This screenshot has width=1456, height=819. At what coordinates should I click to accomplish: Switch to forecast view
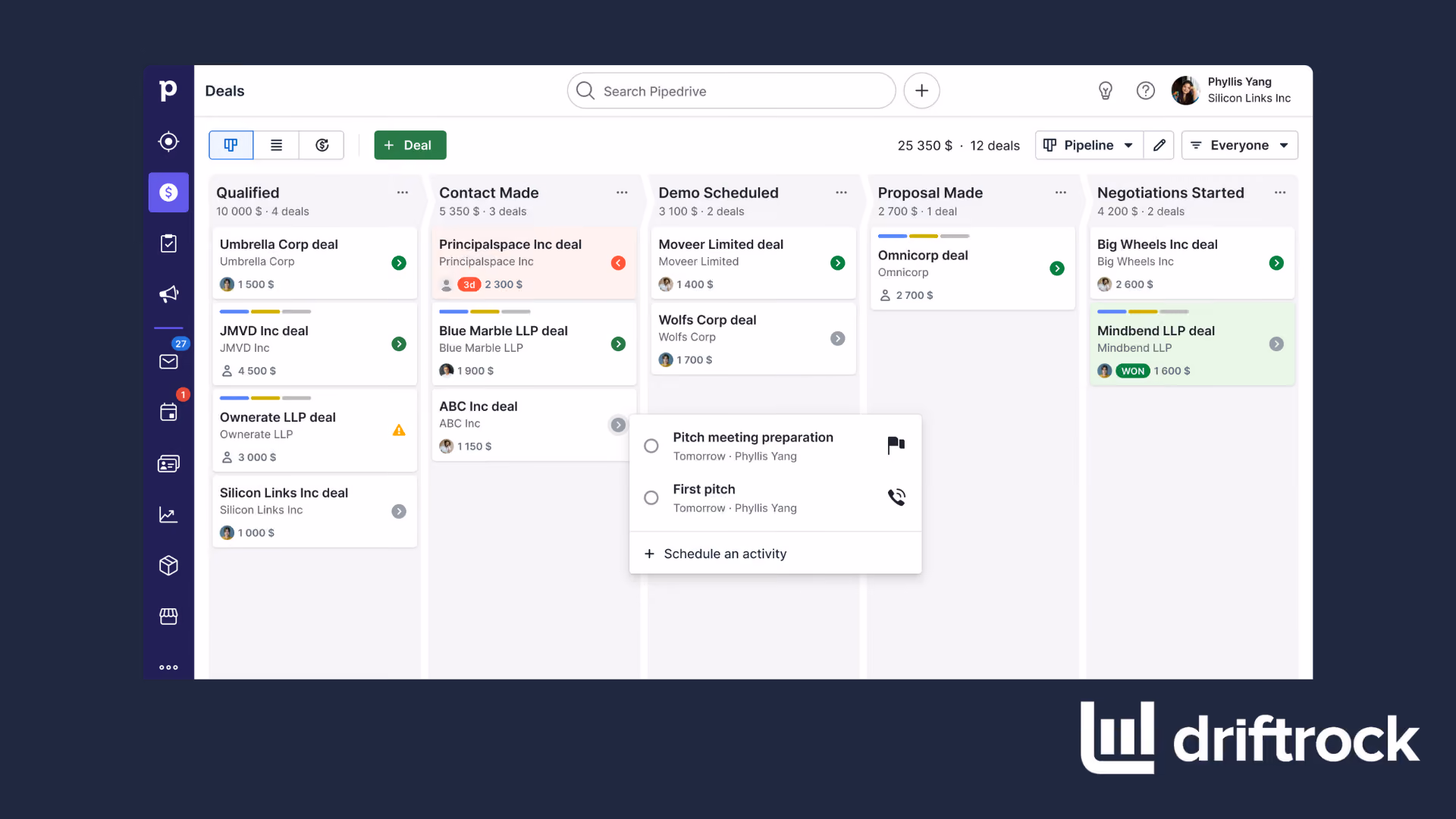322,145
